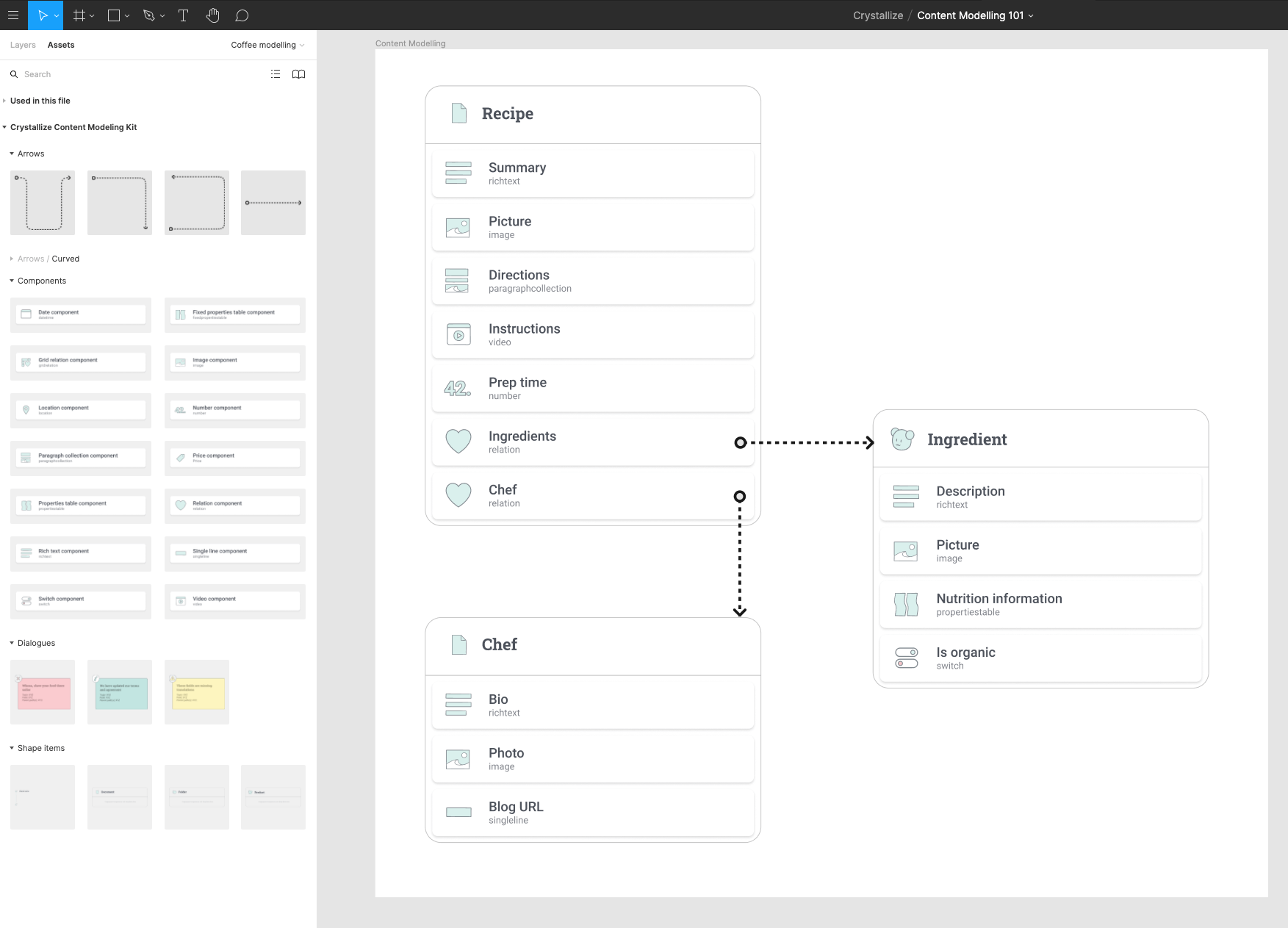Select the Rich text component asset
The height and width of the screenshot is (928, 1288).
pyautogui.click(x=81, y=553)
